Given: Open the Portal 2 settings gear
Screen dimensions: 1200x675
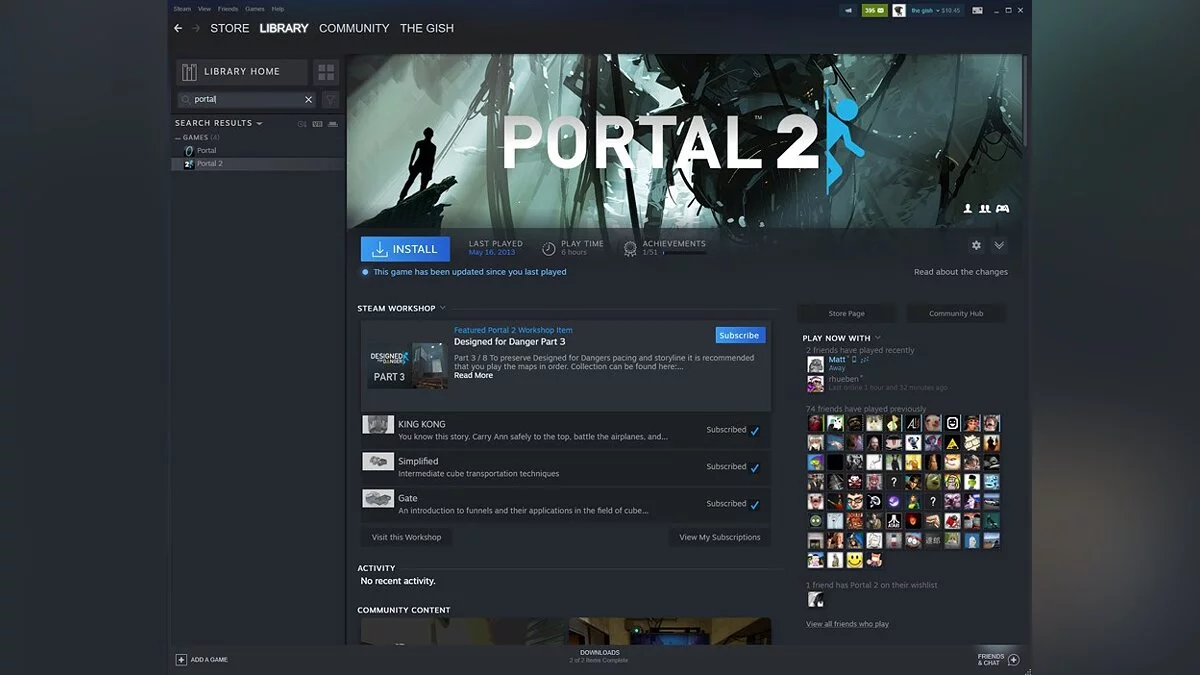Looking at the screenshot, I should [x=976, y=246].
